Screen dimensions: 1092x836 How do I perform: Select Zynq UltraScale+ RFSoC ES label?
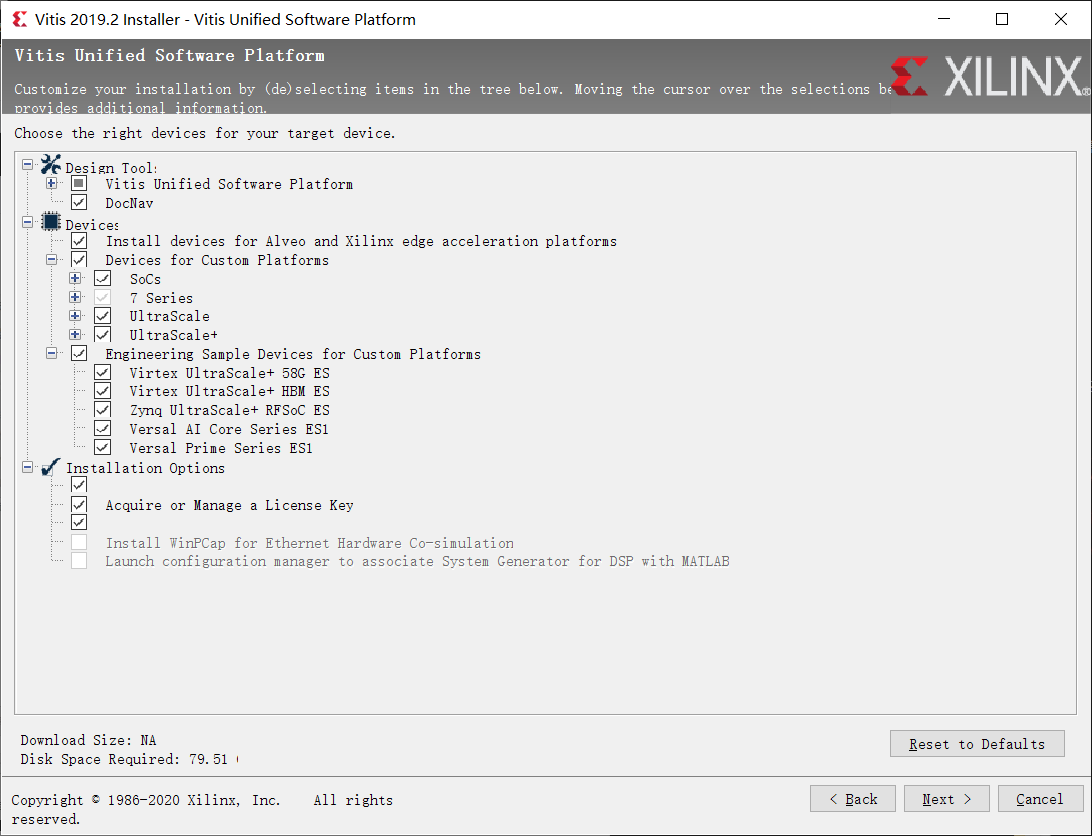(229, 410)
